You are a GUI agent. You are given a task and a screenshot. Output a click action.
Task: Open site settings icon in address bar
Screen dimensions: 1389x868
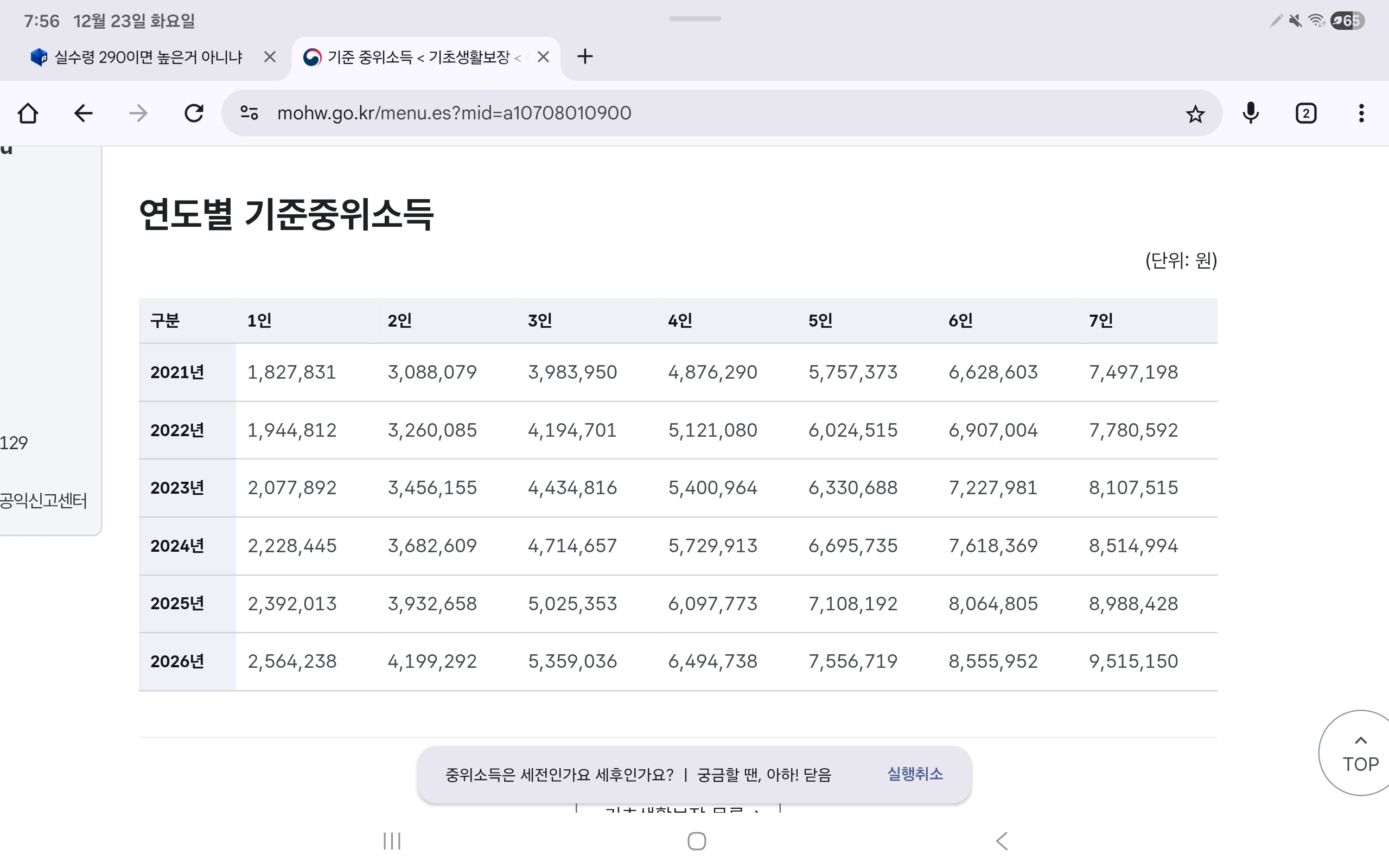tap(249, 113)
